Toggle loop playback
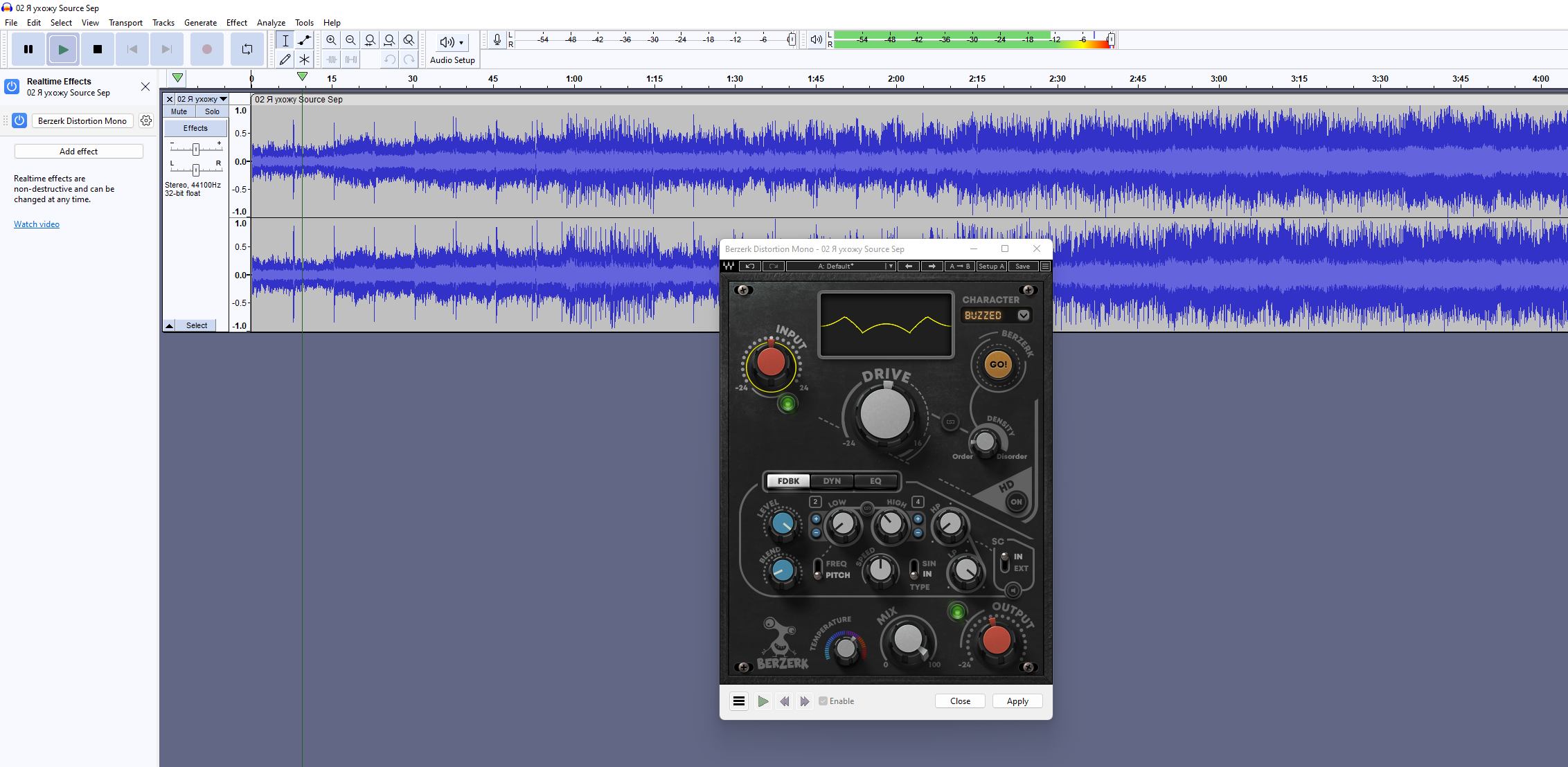 (x=247, y=48)
